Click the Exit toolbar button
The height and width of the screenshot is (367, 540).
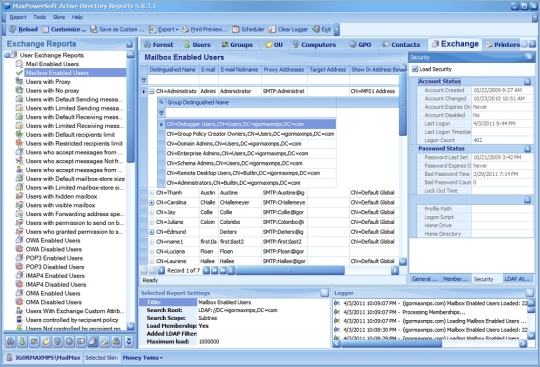(322, 30)
